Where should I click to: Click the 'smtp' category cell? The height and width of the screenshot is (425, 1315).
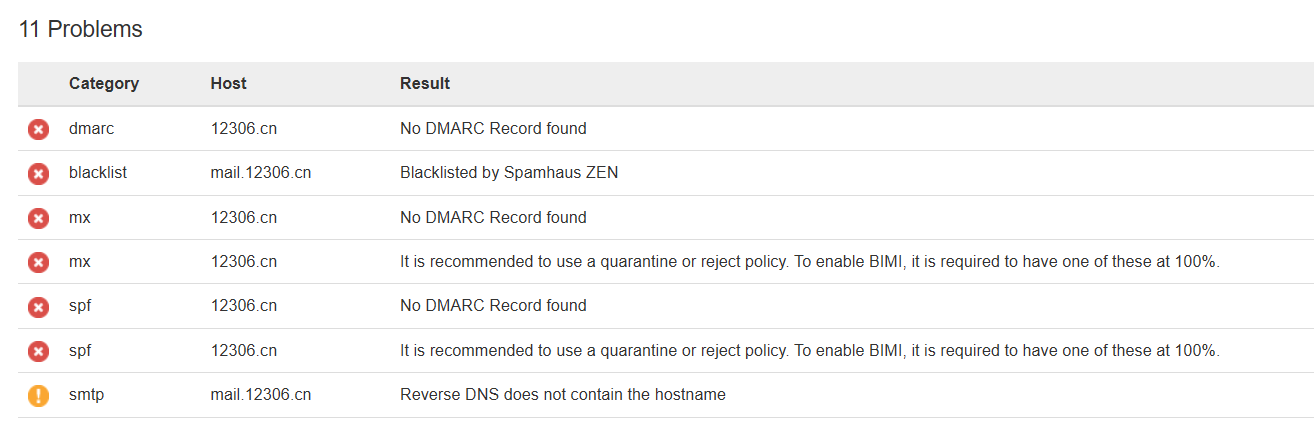(87, 395)
